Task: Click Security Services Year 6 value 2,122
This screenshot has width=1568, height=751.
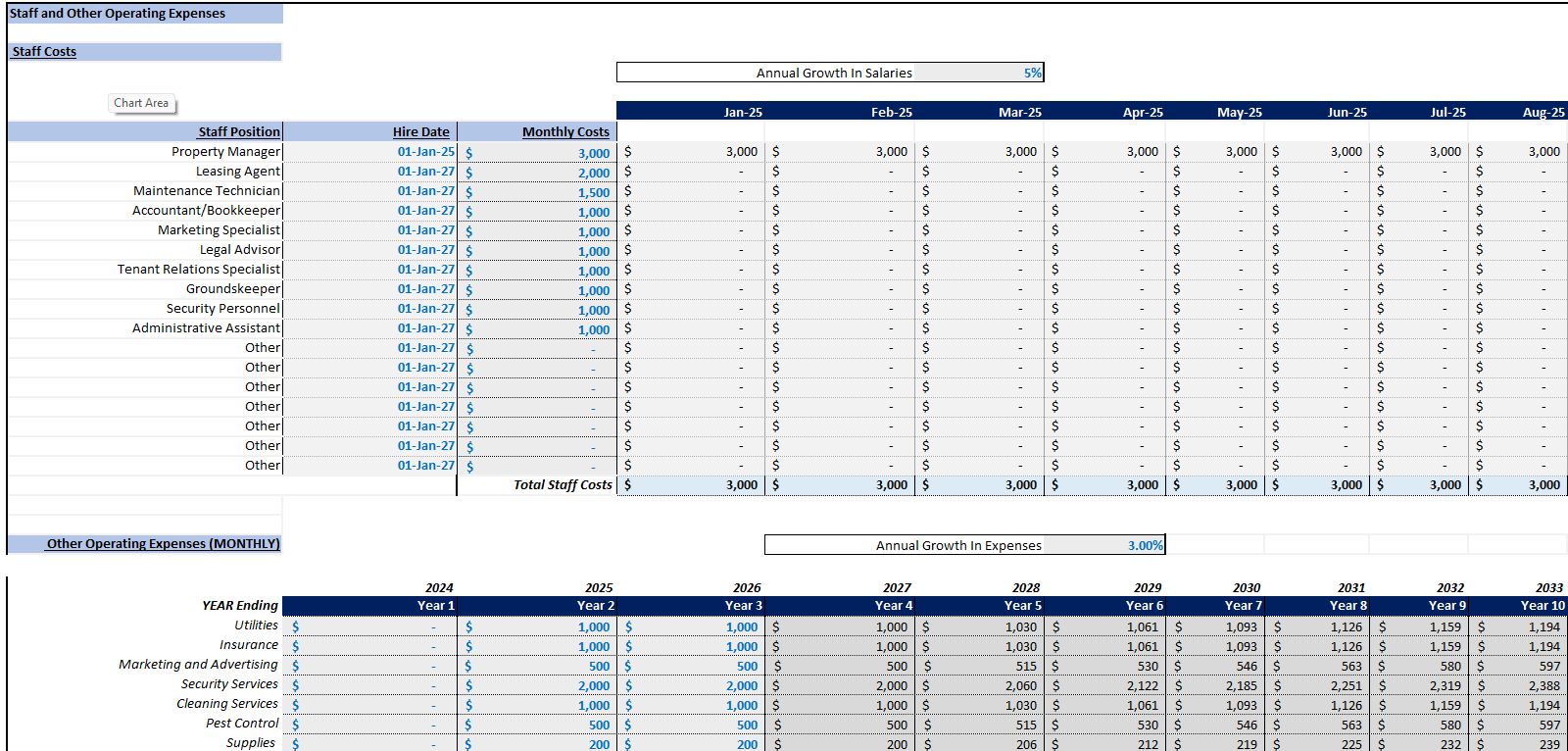Action: [x=1143, y=686]
